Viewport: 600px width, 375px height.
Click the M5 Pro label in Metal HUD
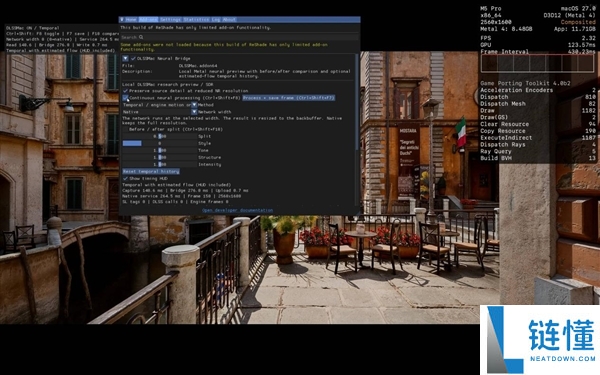(491, 8)
